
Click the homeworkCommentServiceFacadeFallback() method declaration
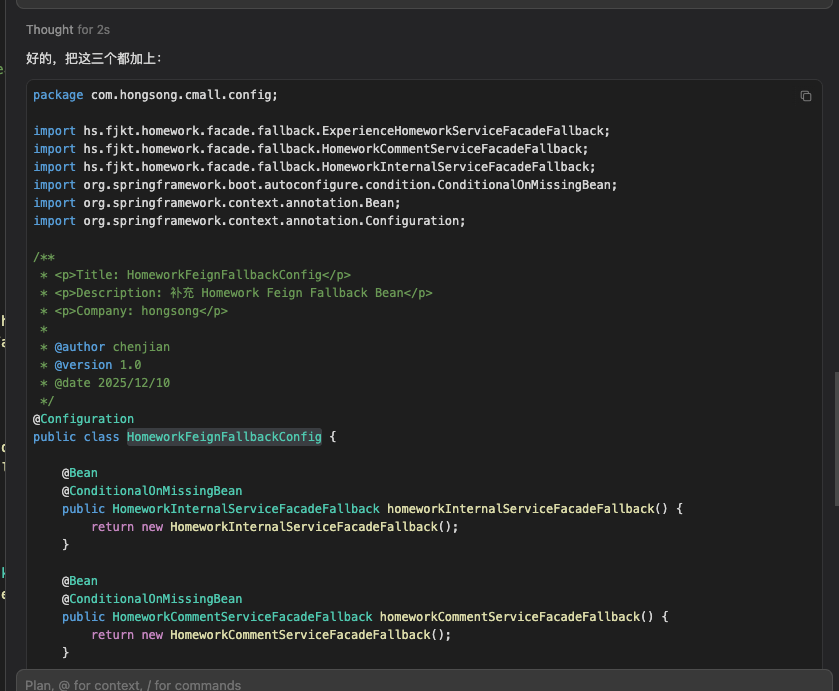click(365, 617)
